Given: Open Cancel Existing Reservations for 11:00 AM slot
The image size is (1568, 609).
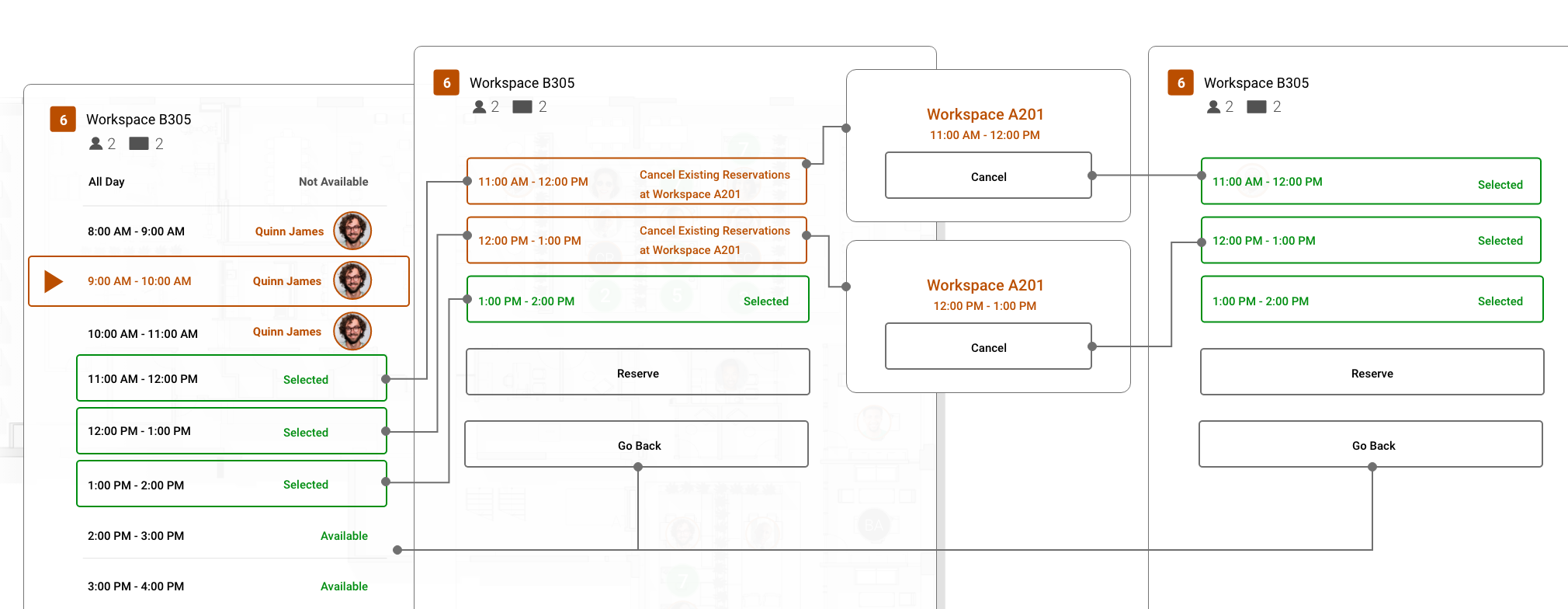Looking at the screenshot, I should (x=637, y=182).
